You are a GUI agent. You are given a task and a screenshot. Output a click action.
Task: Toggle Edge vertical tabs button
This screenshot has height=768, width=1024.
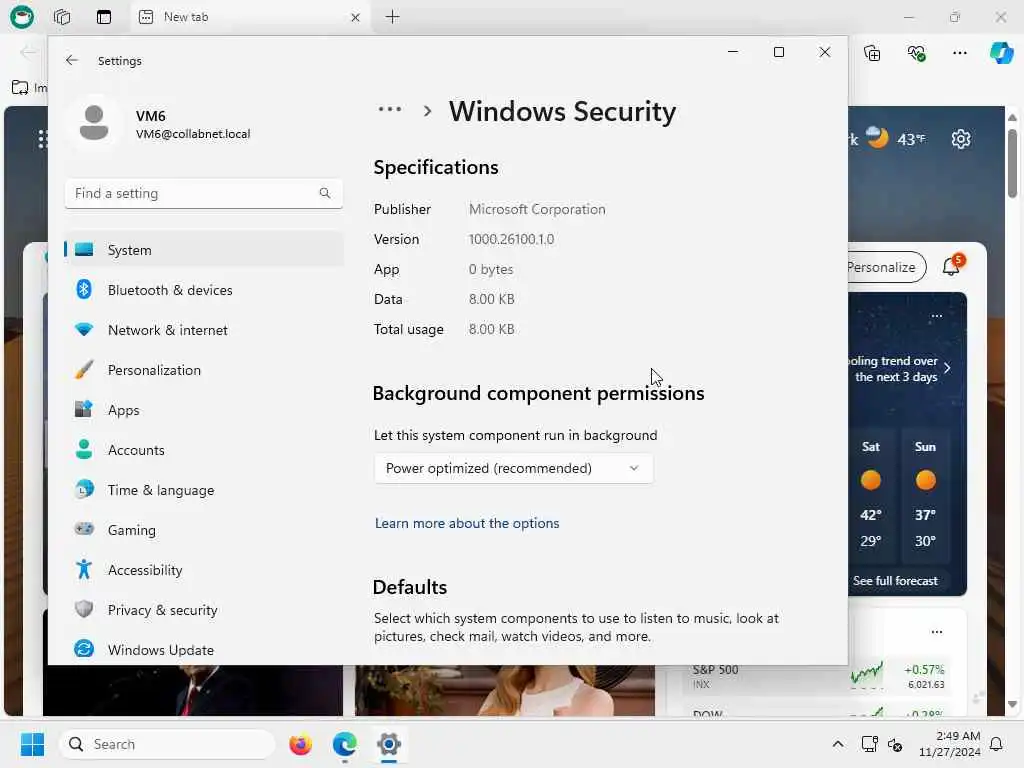[x=104, y=17]
